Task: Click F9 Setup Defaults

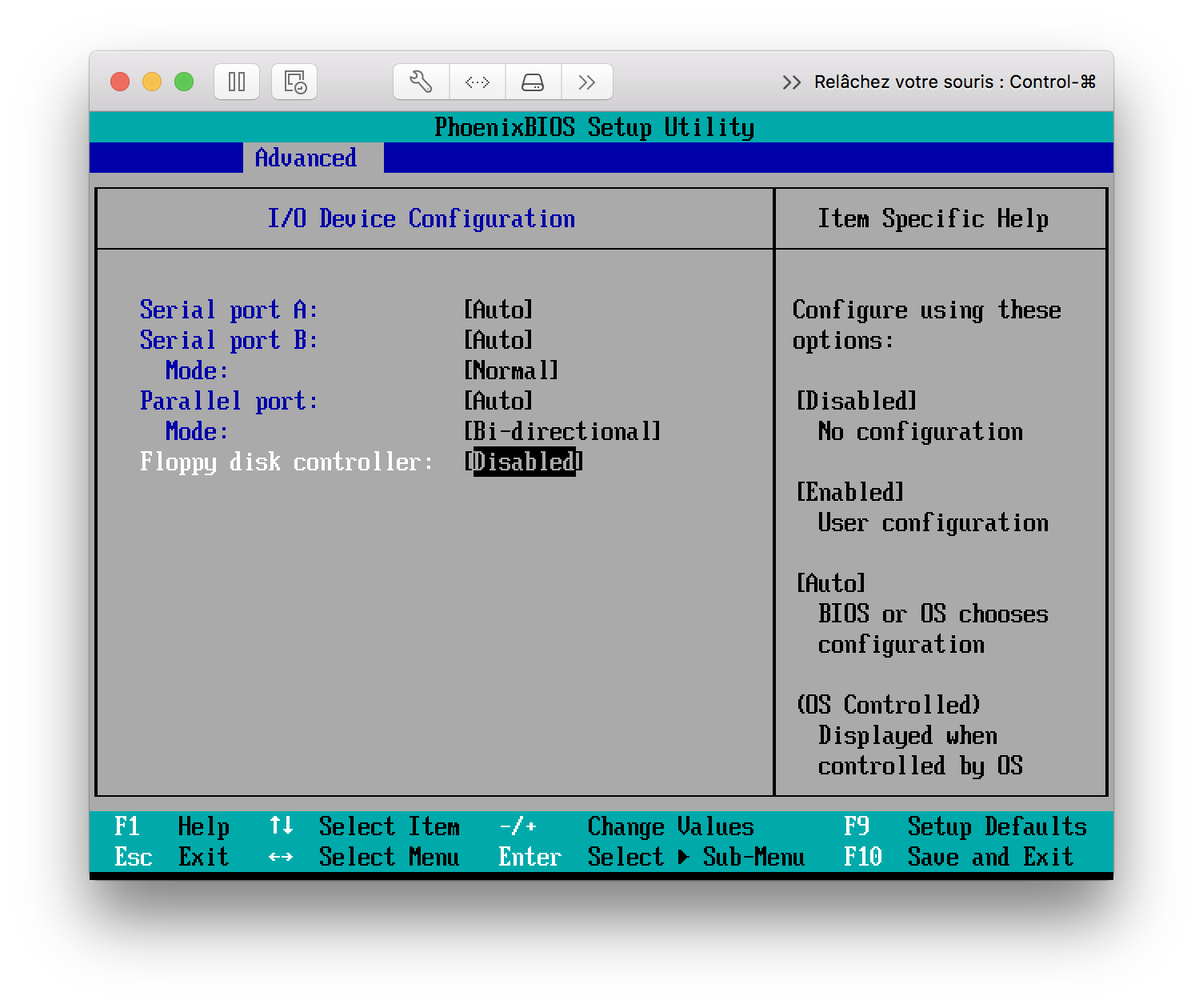Action: [x=965, y=826]
